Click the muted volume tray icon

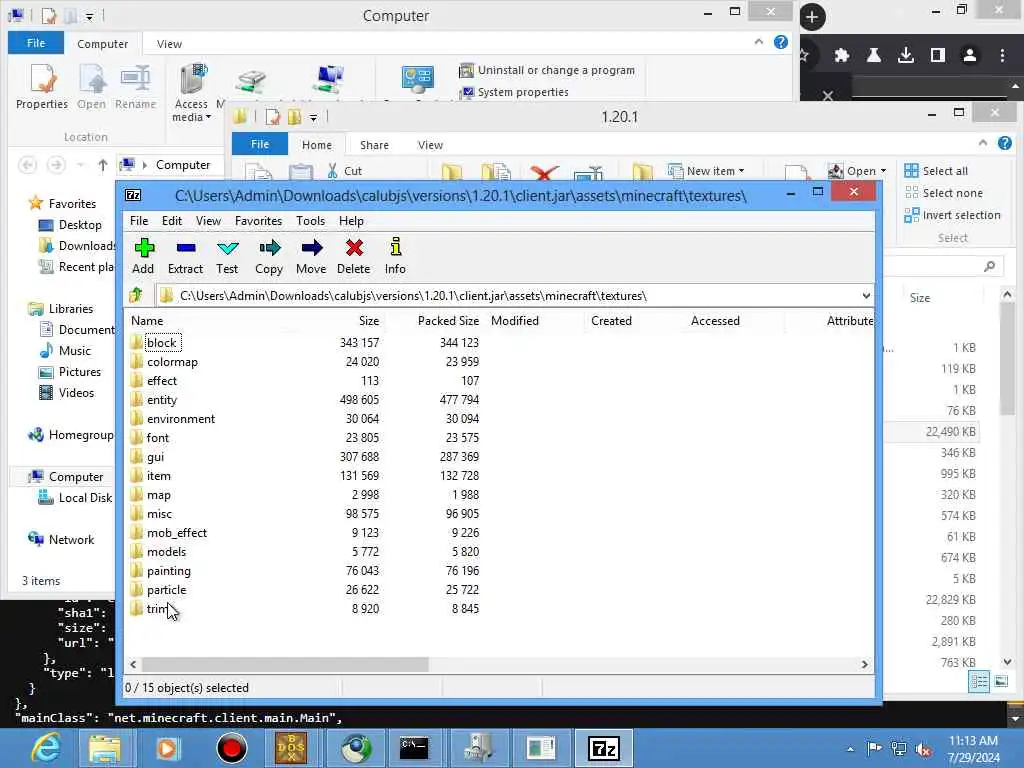pos(923,750)
